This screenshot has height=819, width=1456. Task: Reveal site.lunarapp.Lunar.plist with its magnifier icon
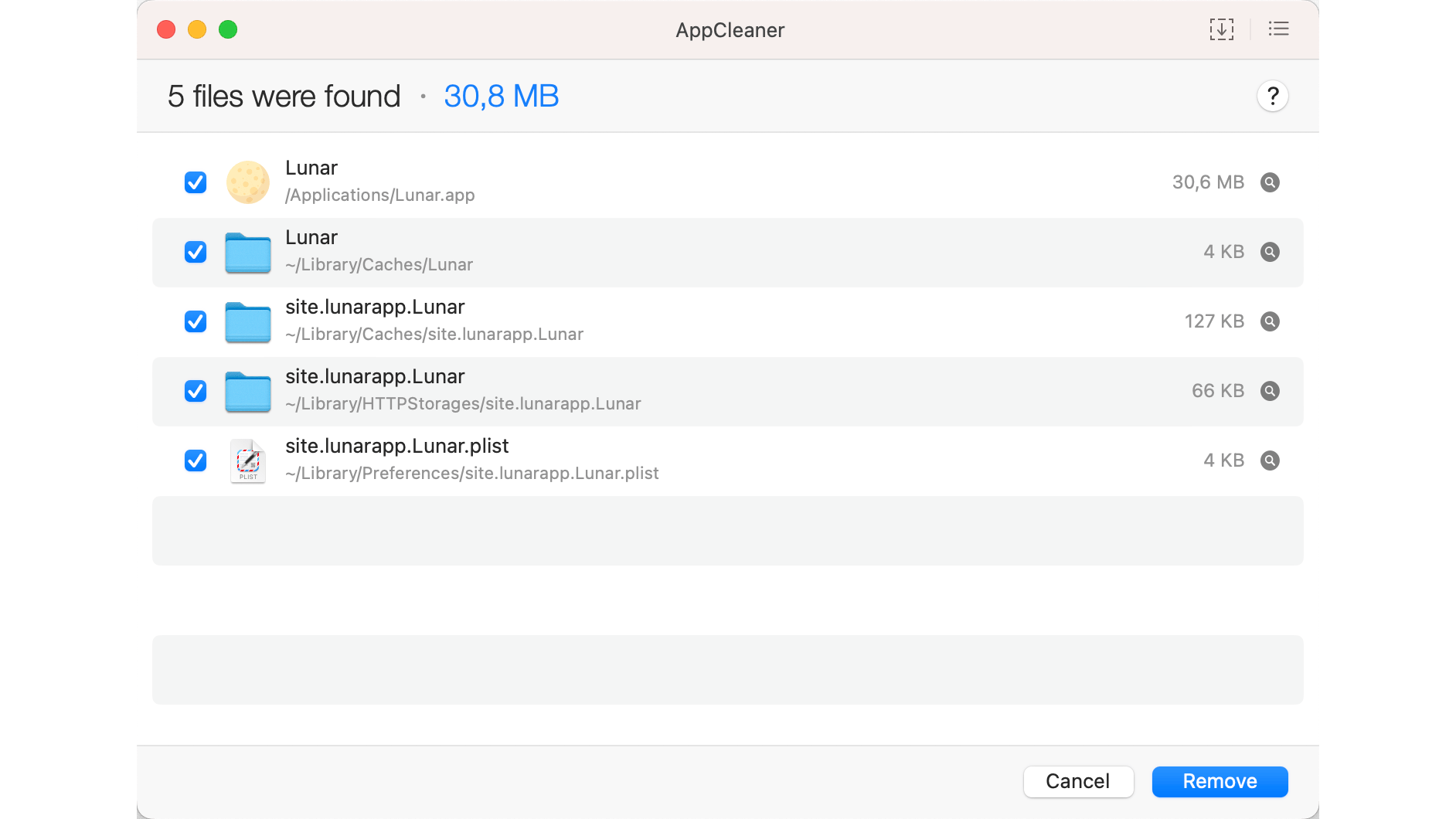click(1271, 460)
